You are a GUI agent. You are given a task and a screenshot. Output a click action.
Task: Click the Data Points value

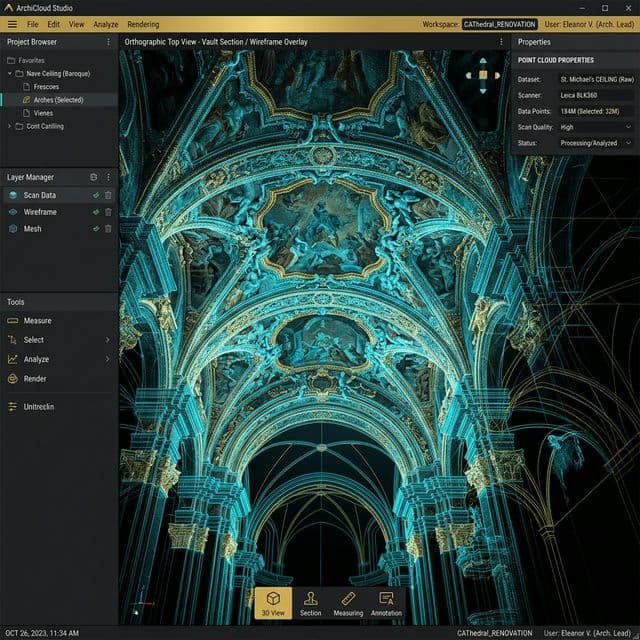[596, 111]
